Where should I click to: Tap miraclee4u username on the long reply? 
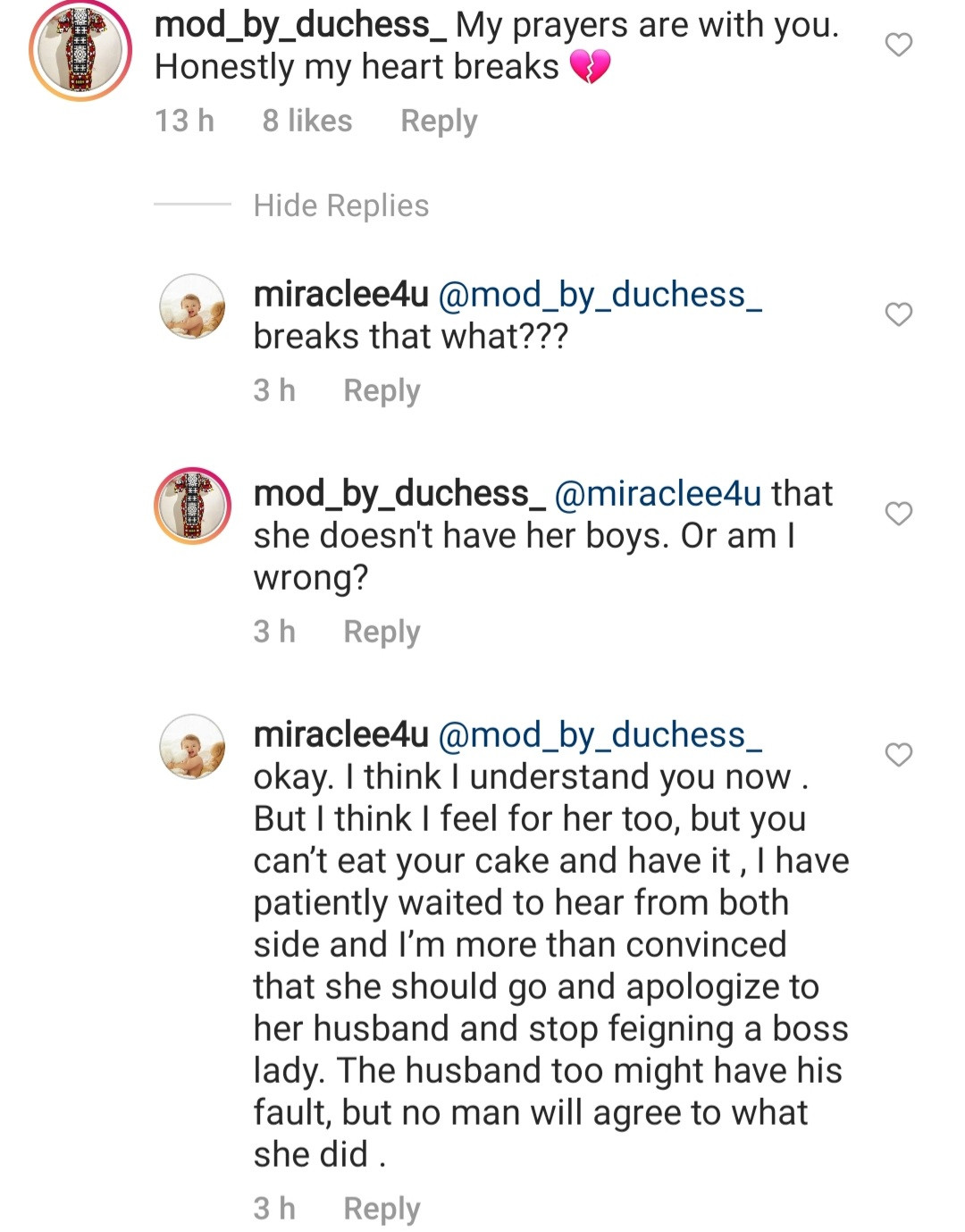(341, 734)
